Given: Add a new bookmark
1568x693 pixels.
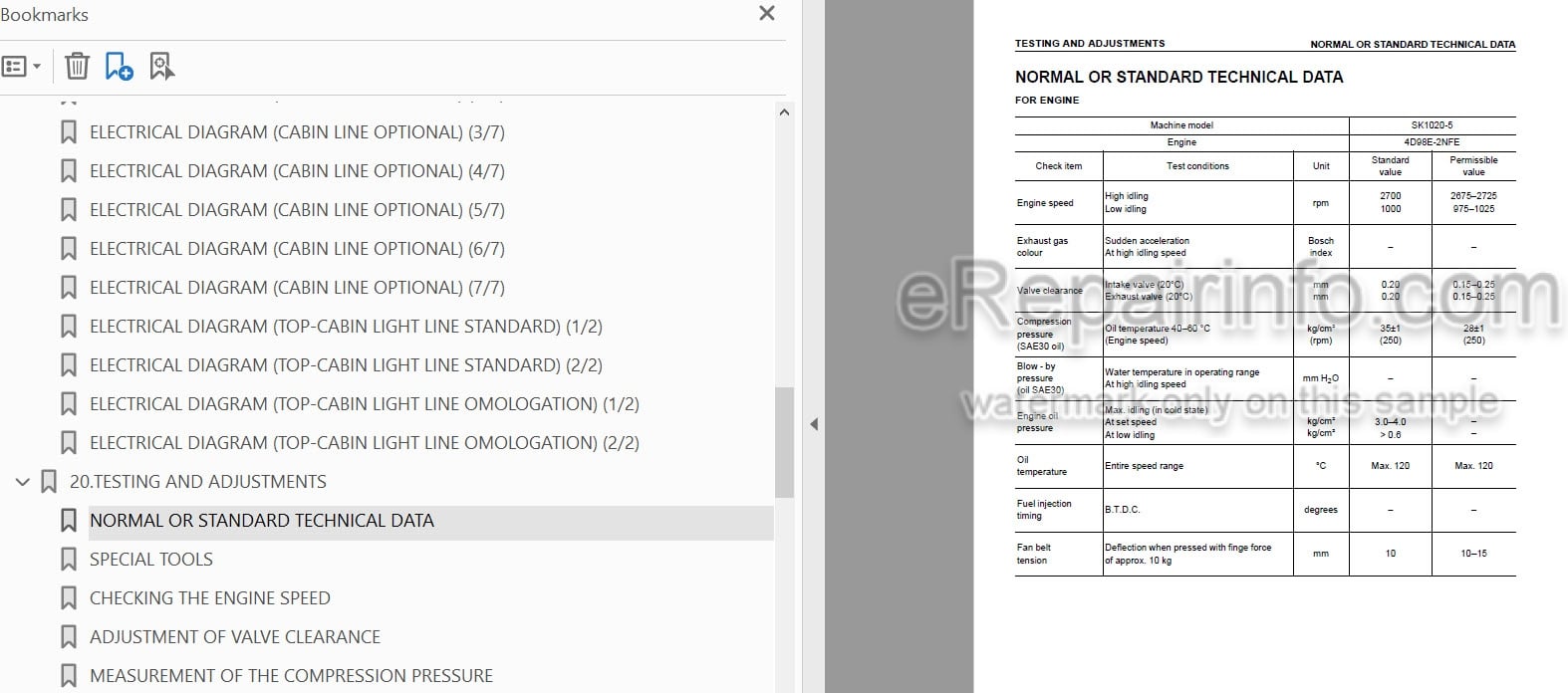Looking at the screenshot, I should tap(120, 67).
